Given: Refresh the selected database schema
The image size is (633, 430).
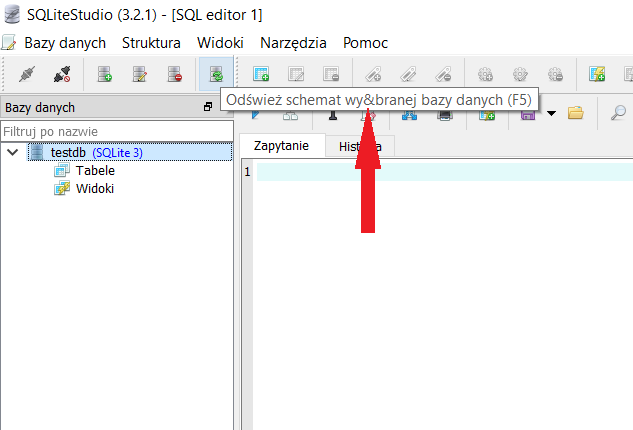Looking at the screenshot, I should click(216, 74).
